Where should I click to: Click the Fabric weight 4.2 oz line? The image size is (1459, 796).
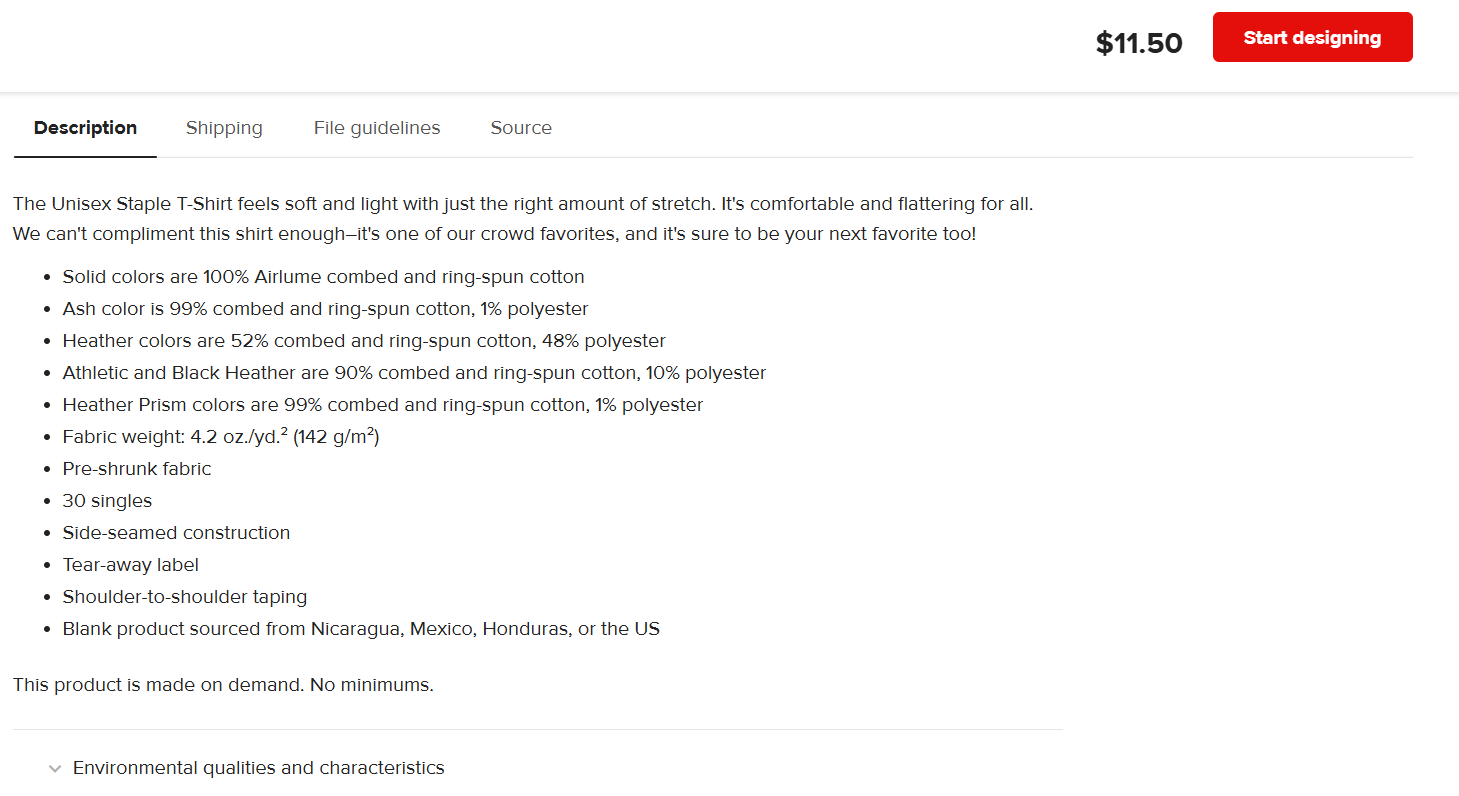click(221, 437)
